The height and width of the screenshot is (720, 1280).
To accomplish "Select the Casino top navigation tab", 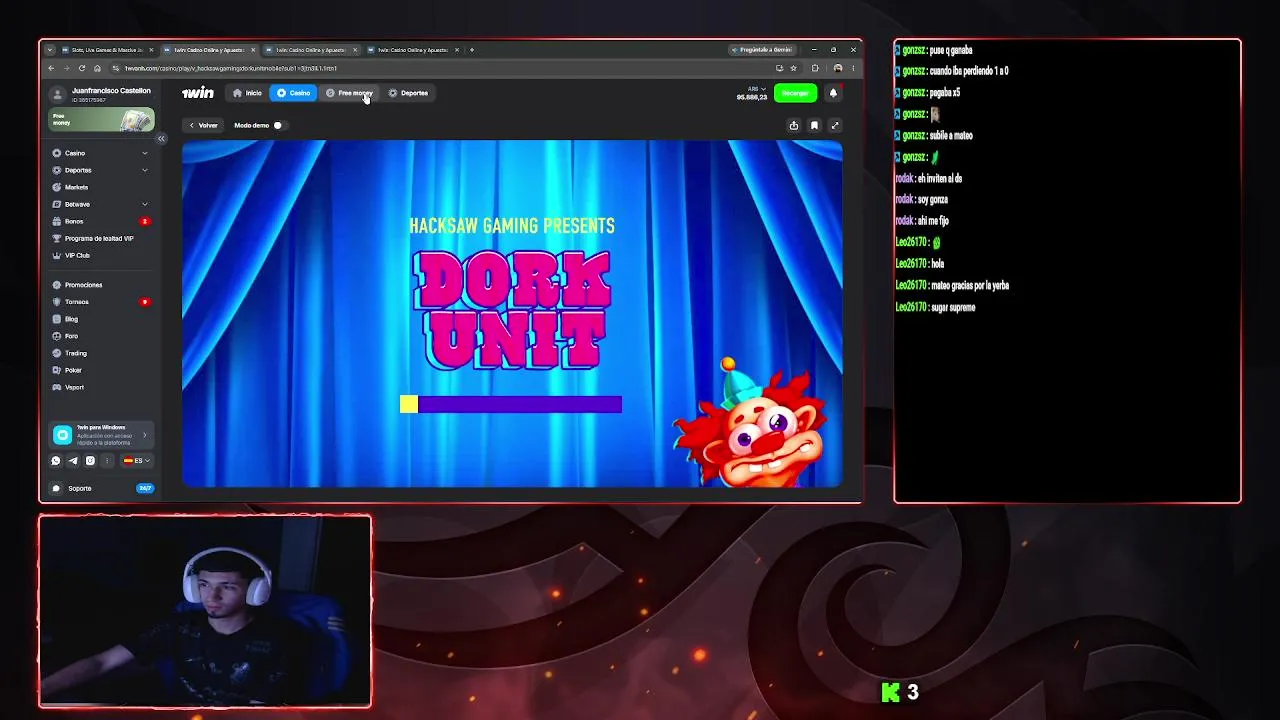I will (294, 93).
